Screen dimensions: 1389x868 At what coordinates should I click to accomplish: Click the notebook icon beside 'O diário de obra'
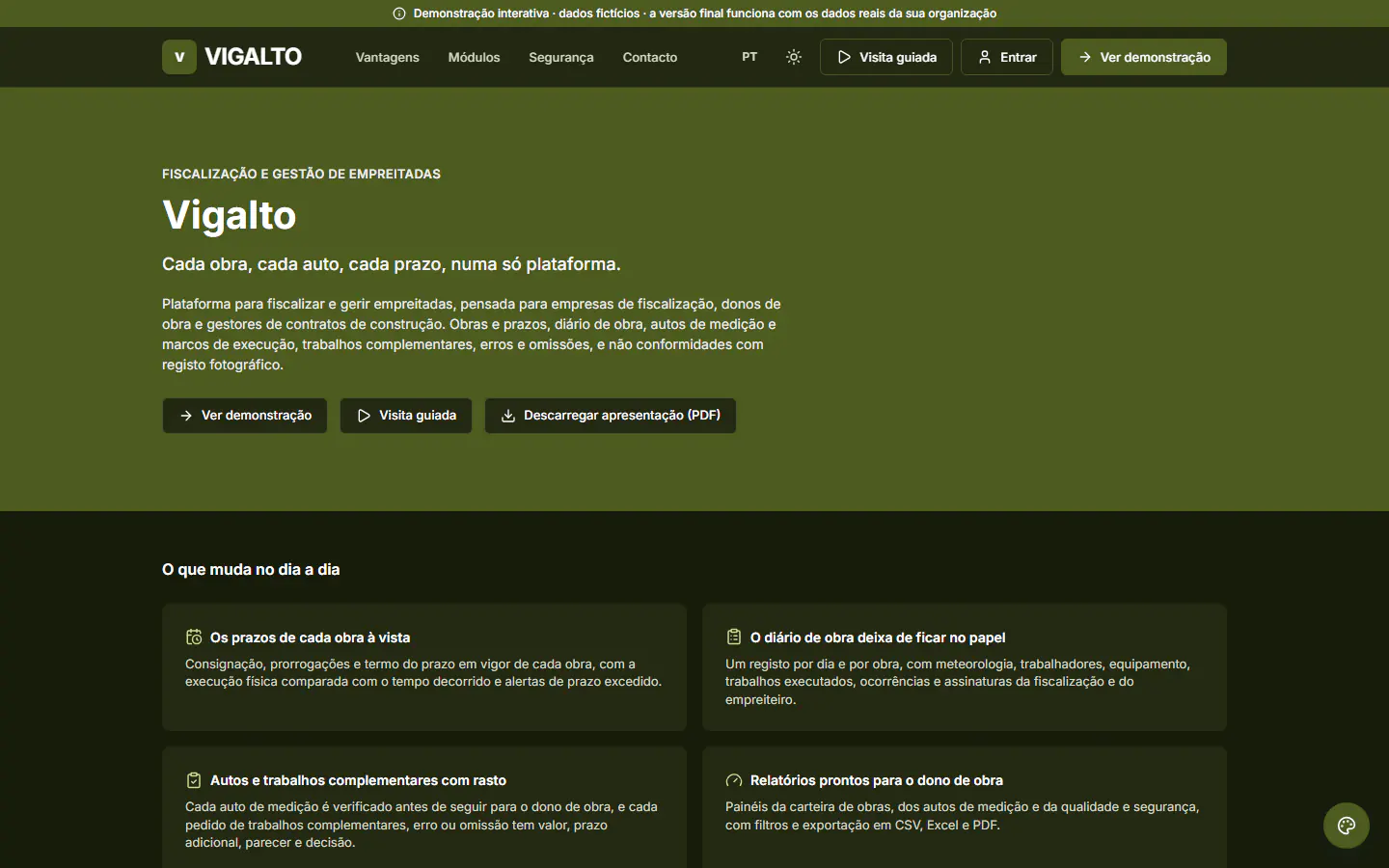[x=734, y=637]
